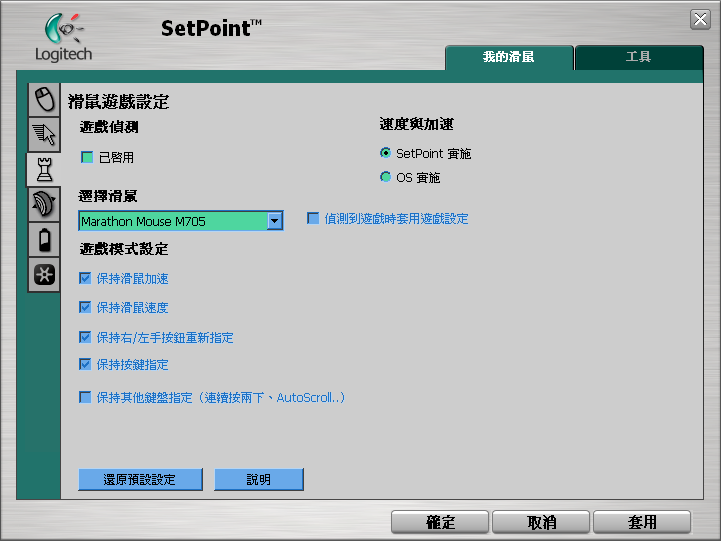Click the 滑鼠遊戲設定 page heading
Viewport: 721px width, 541px height.
[x=119, y=102]
